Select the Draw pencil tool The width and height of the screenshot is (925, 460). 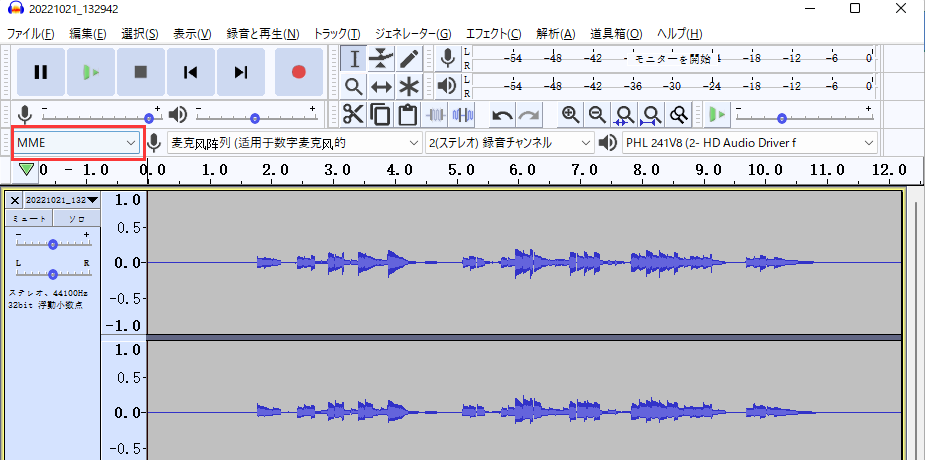[x=409, y=59]
